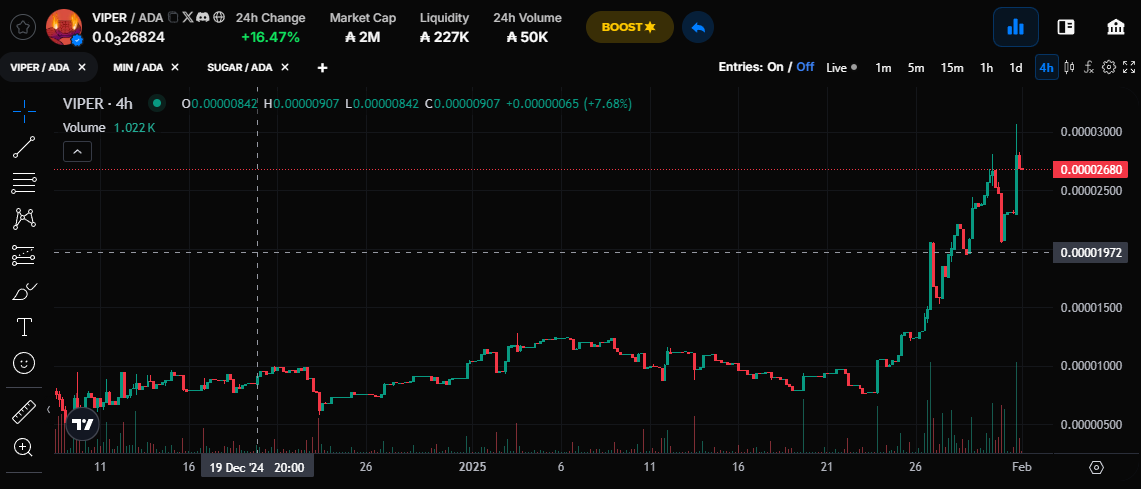Close the SUGAR / ADA tab
The width and height of the screenshot is (1141, 489).
285,68
